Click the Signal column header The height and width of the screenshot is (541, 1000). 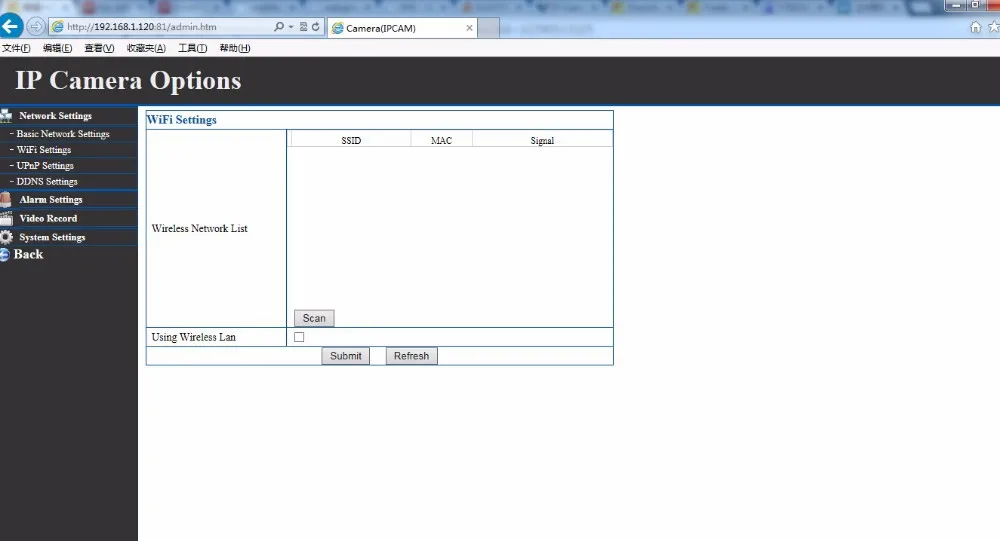(542, 140)
